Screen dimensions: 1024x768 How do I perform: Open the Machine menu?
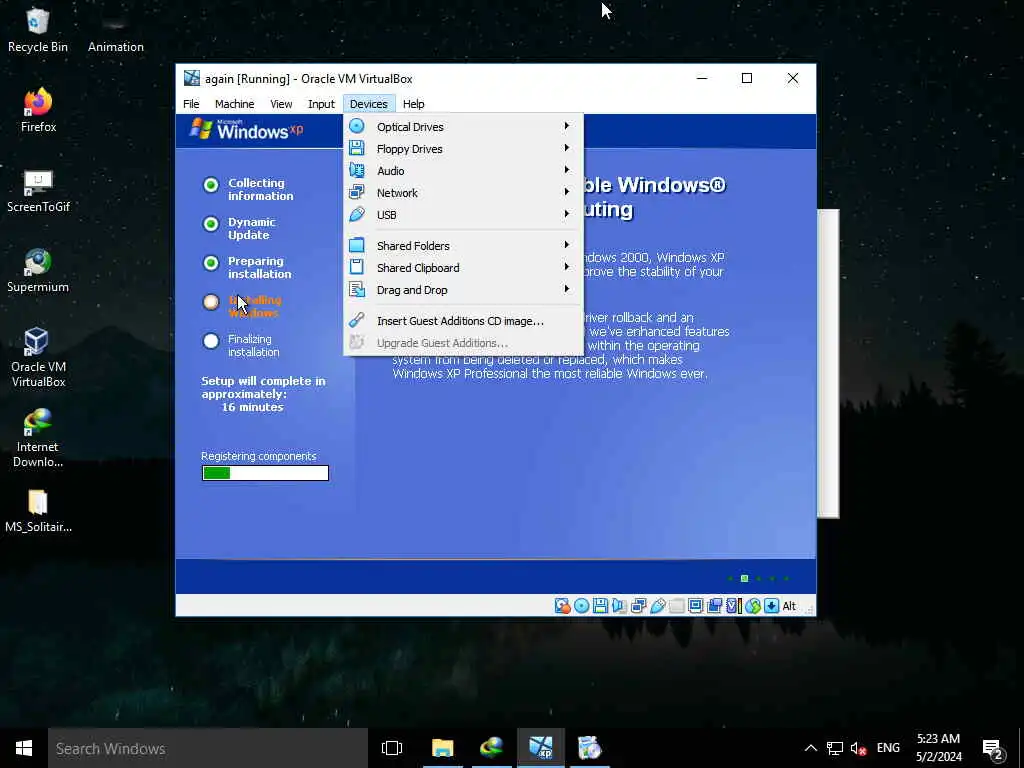coord(234,104)
